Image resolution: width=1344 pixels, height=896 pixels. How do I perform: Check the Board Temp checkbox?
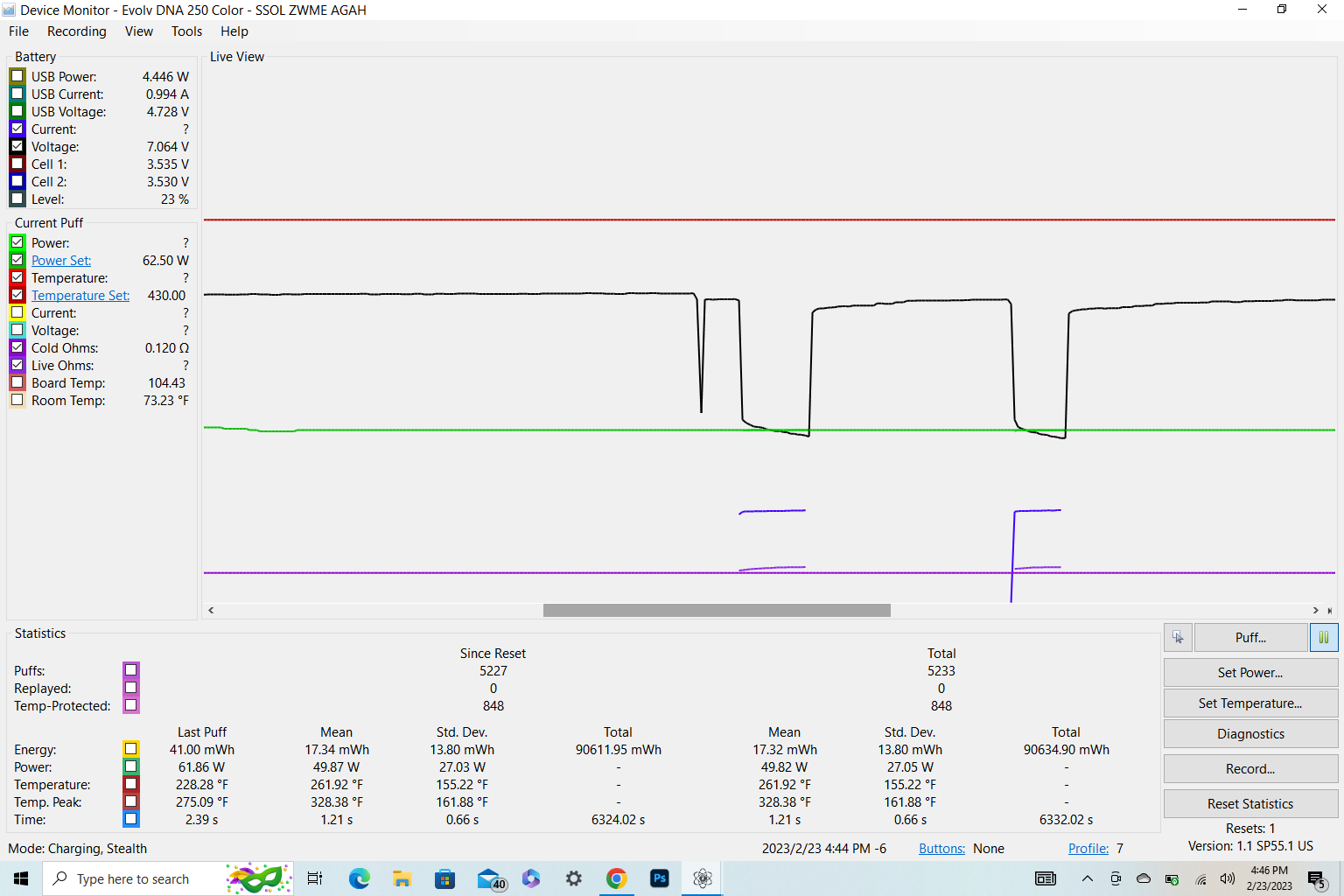pyautogui.click(x=17, y=382)
